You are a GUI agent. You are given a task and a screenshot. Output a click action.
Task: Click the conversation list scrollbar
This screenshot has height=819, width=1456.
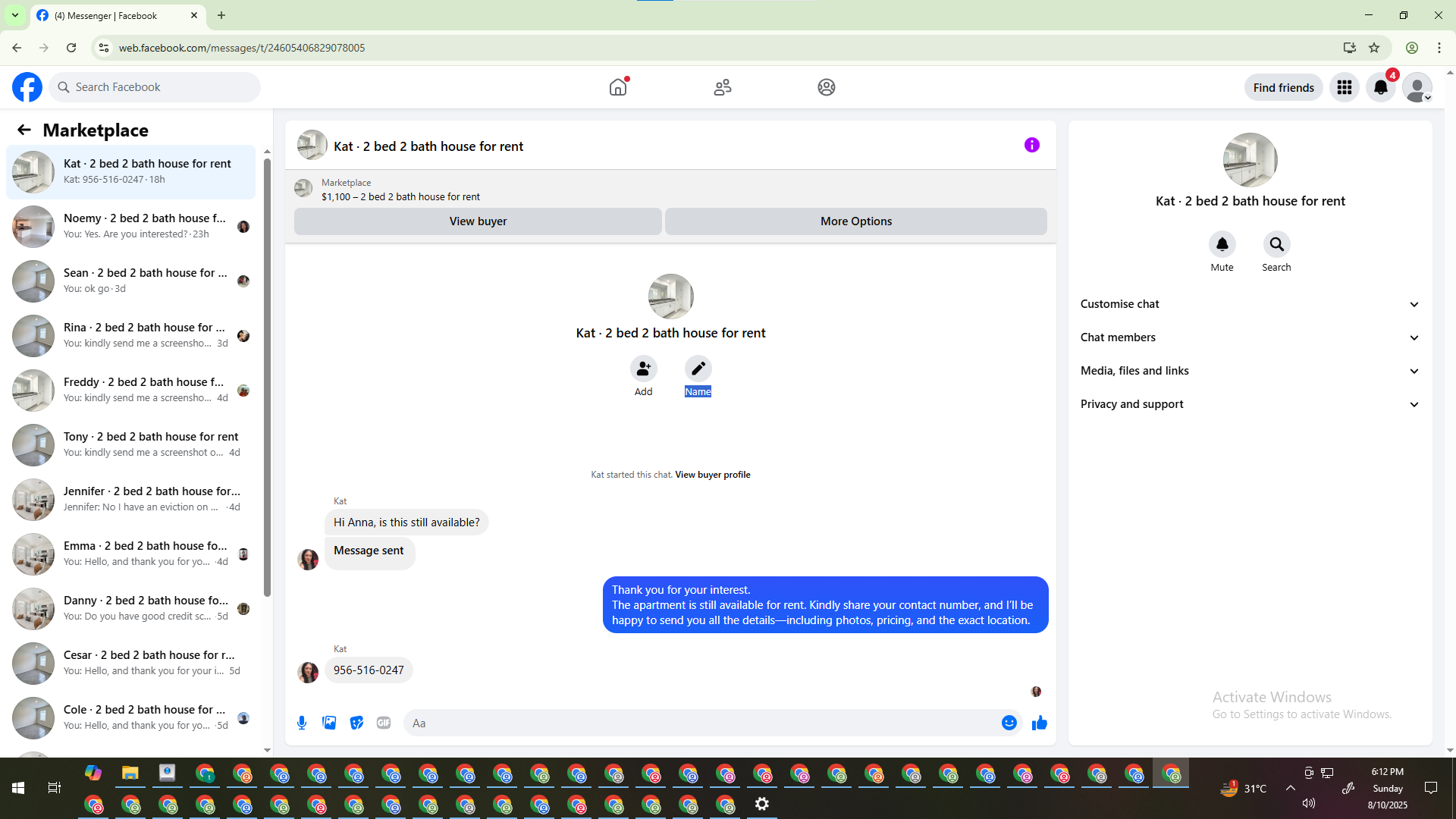coord(267,379)
